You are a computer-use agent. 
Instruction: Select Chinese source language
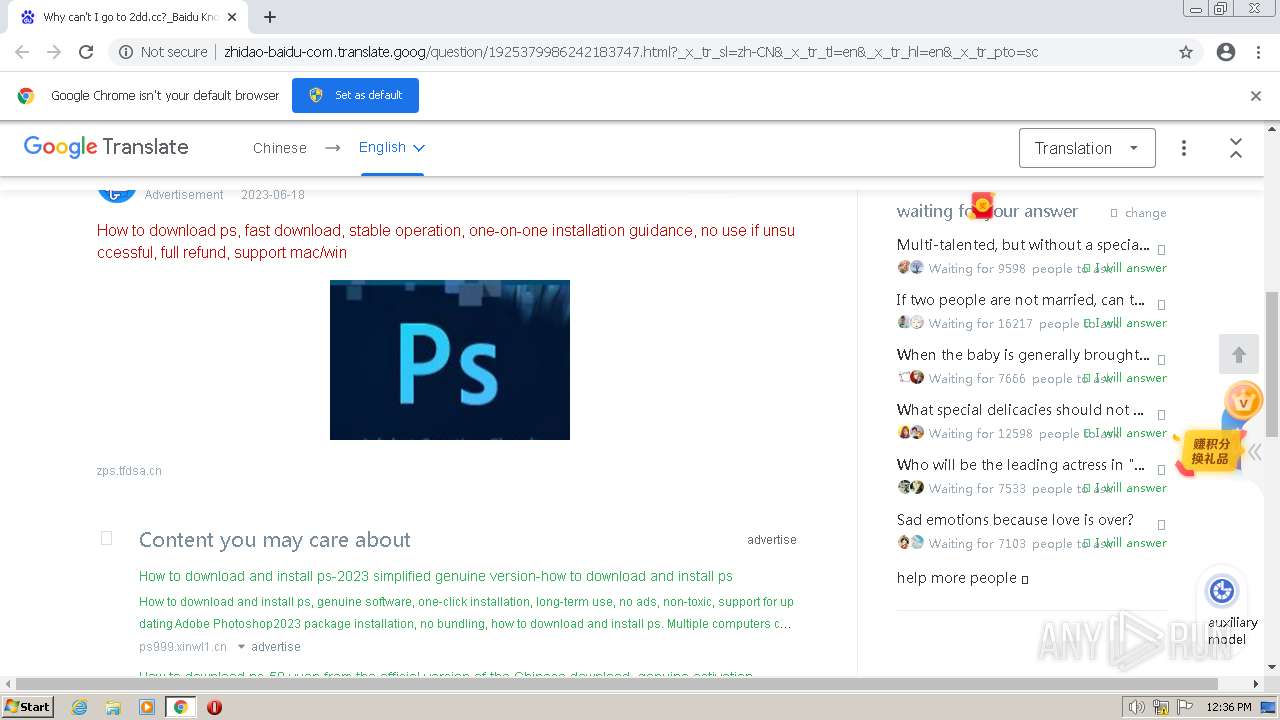(280, 148)
